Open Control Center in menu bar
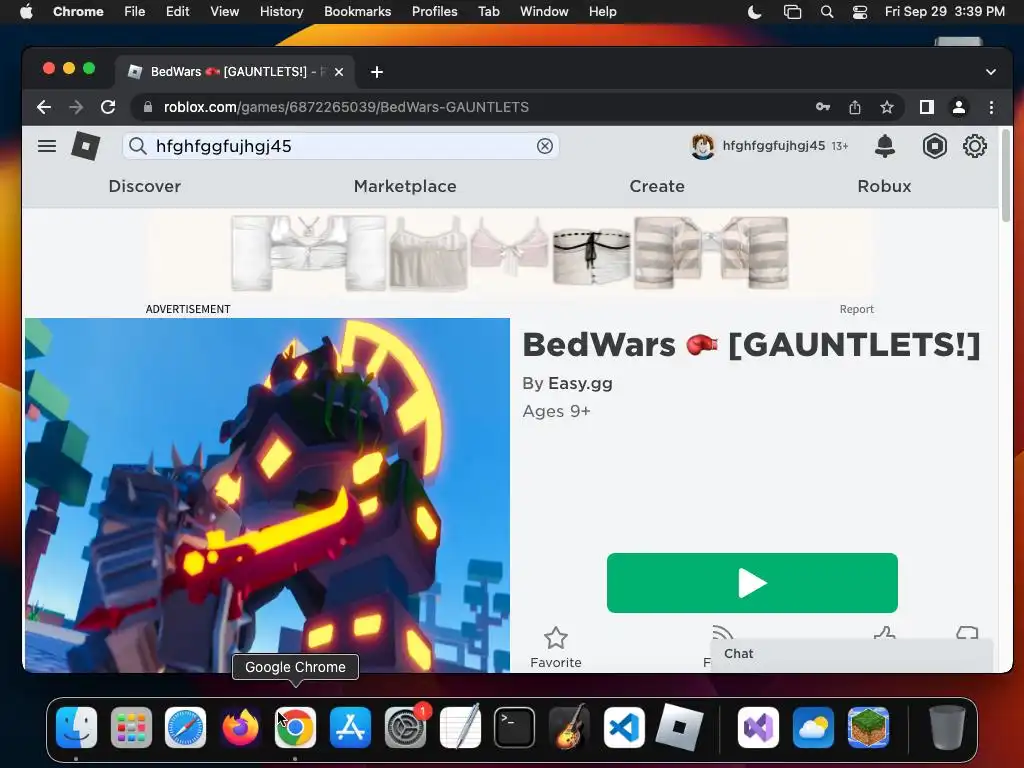Image resolution: width=1024 pixels, height=768 pixels. 859,11
